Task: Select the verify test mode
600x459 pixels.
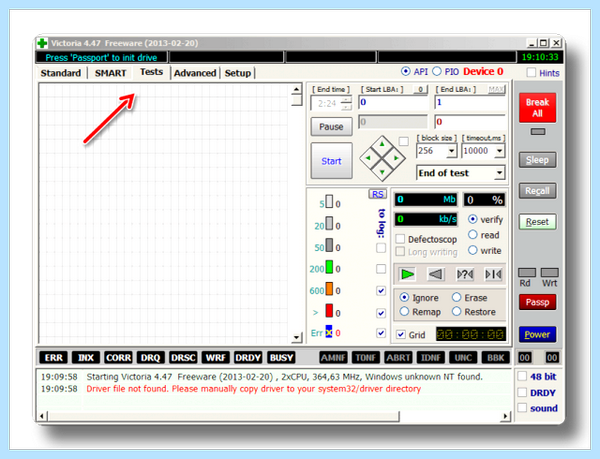Action: tap(473, 219)
